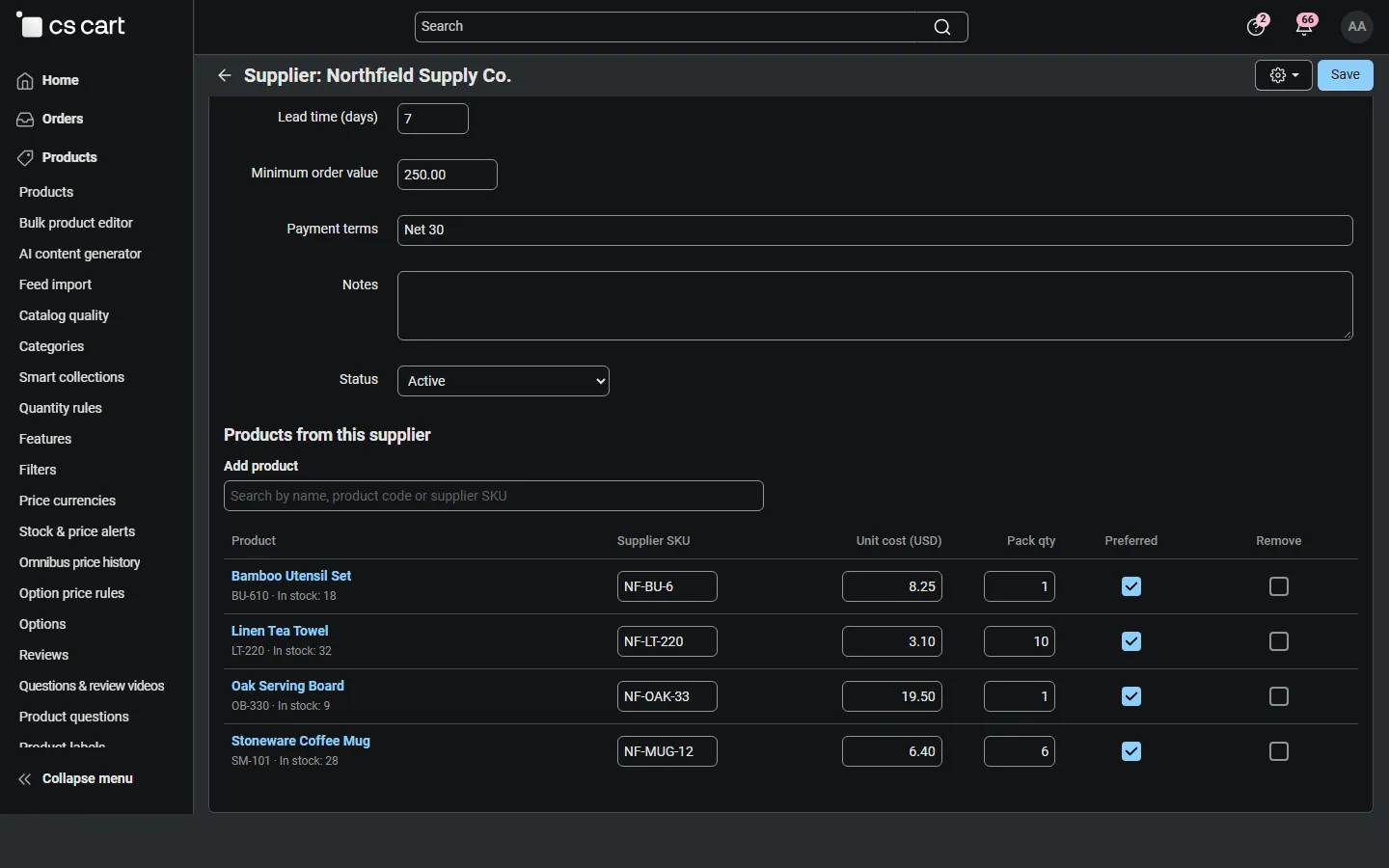Check Remove for Linen Tea Towel
The width and height of the screenshot is (1389, 868).
pyautogui.click(x=1279, y=641)
